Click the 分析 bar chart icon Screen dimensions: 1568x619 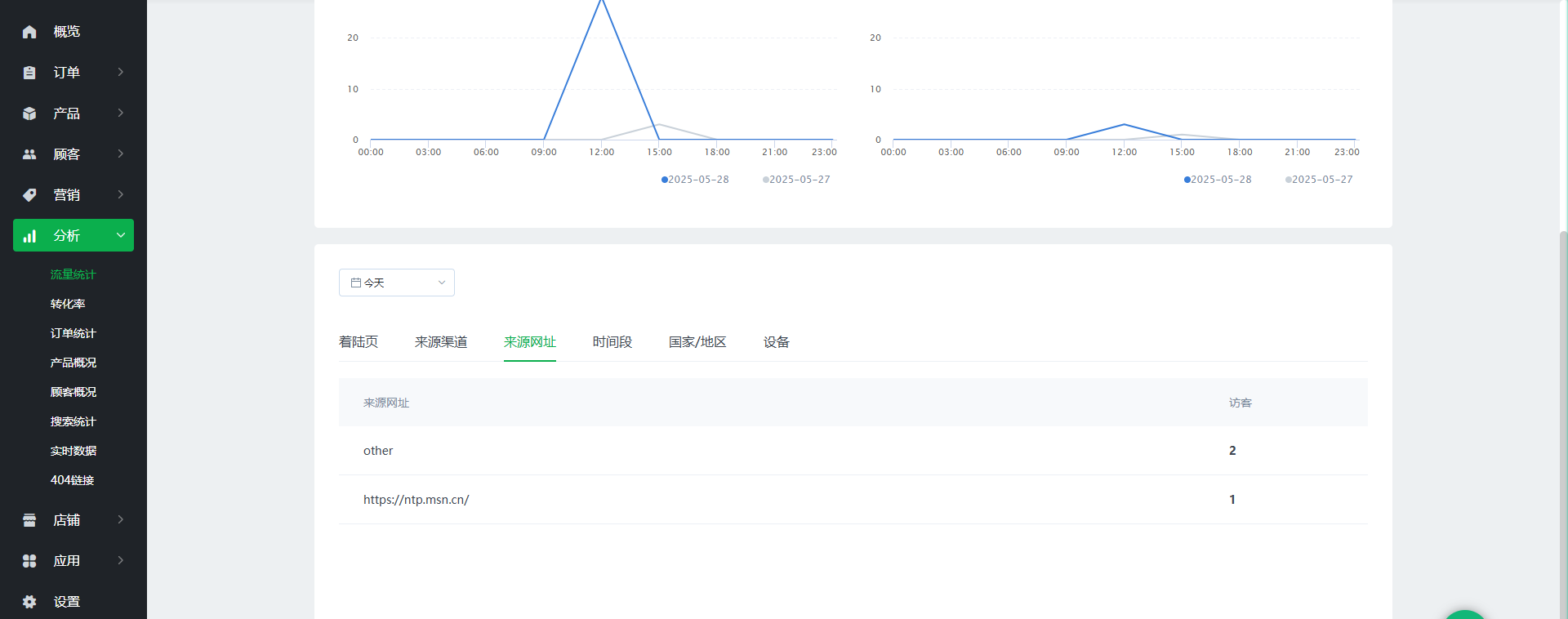pyautogui.click(x=29, y=236)
